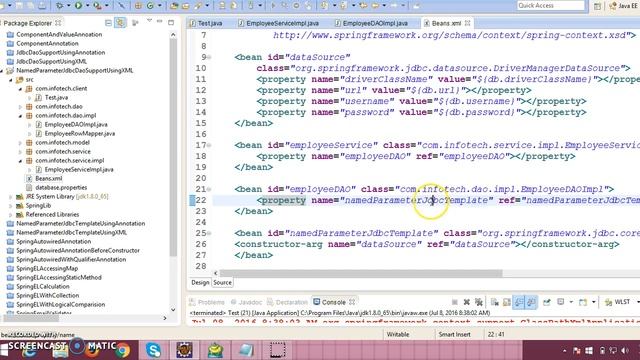Open Package Explorer View Menu triangle
Viewport: 640px width, 360px height.
[149, 21]
